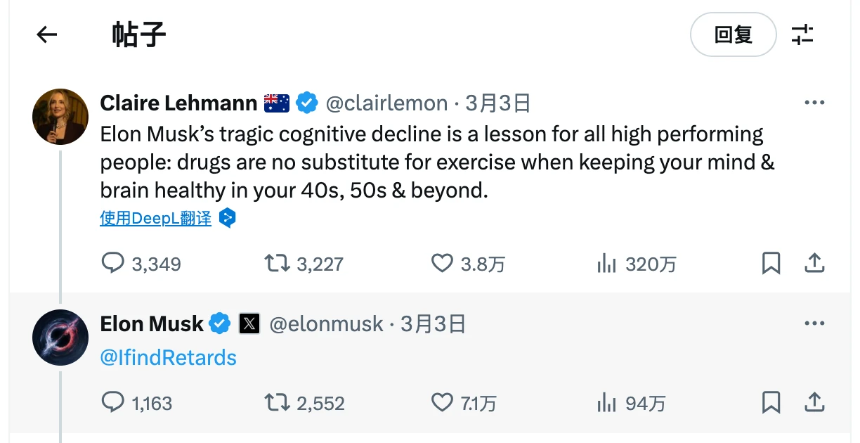Open Claire Lehmann's profile picture
860x443 pixels.
(61, 116)
